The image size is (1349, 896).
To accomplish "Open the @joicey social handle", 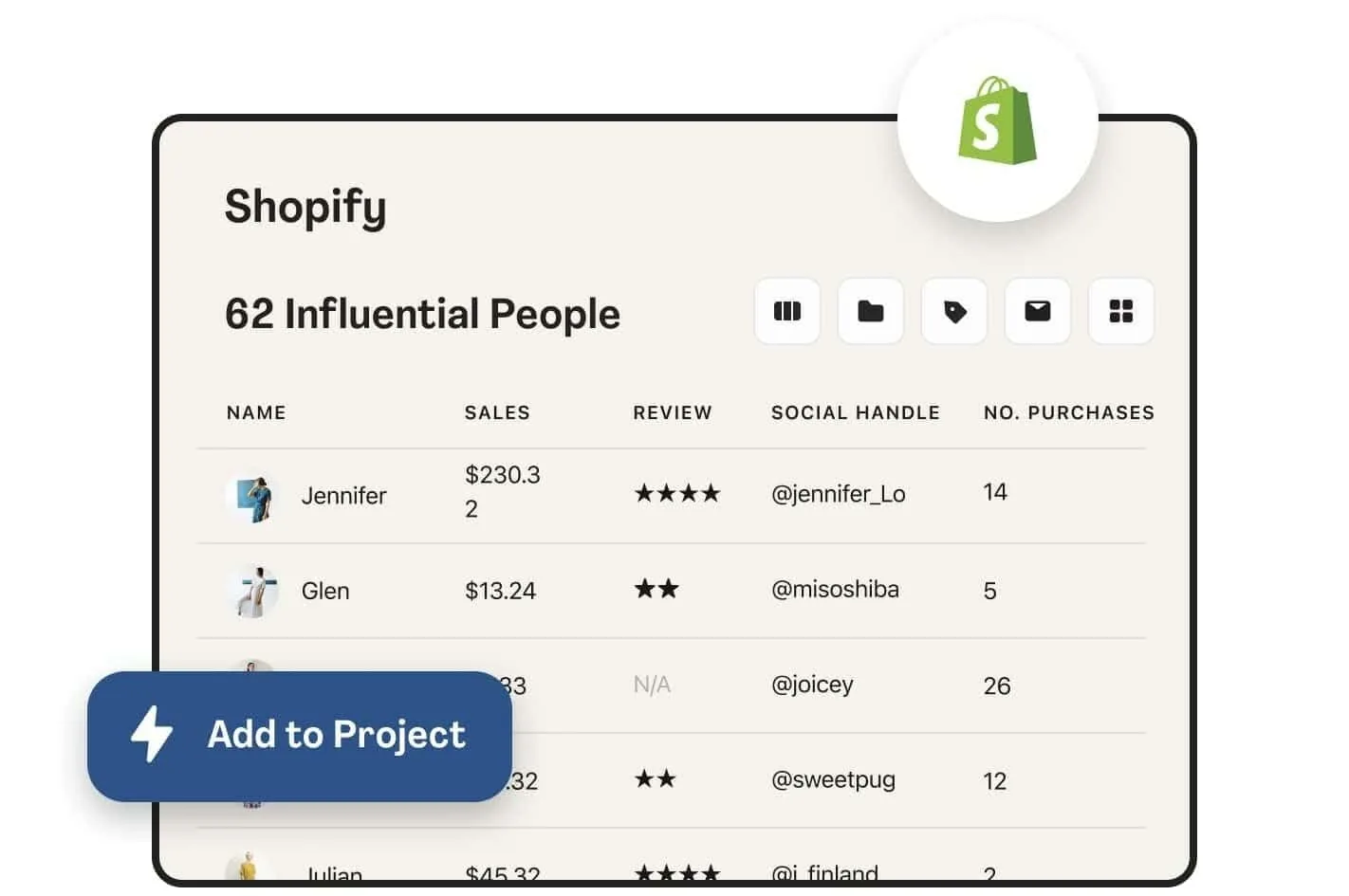I will coord(812,685).
